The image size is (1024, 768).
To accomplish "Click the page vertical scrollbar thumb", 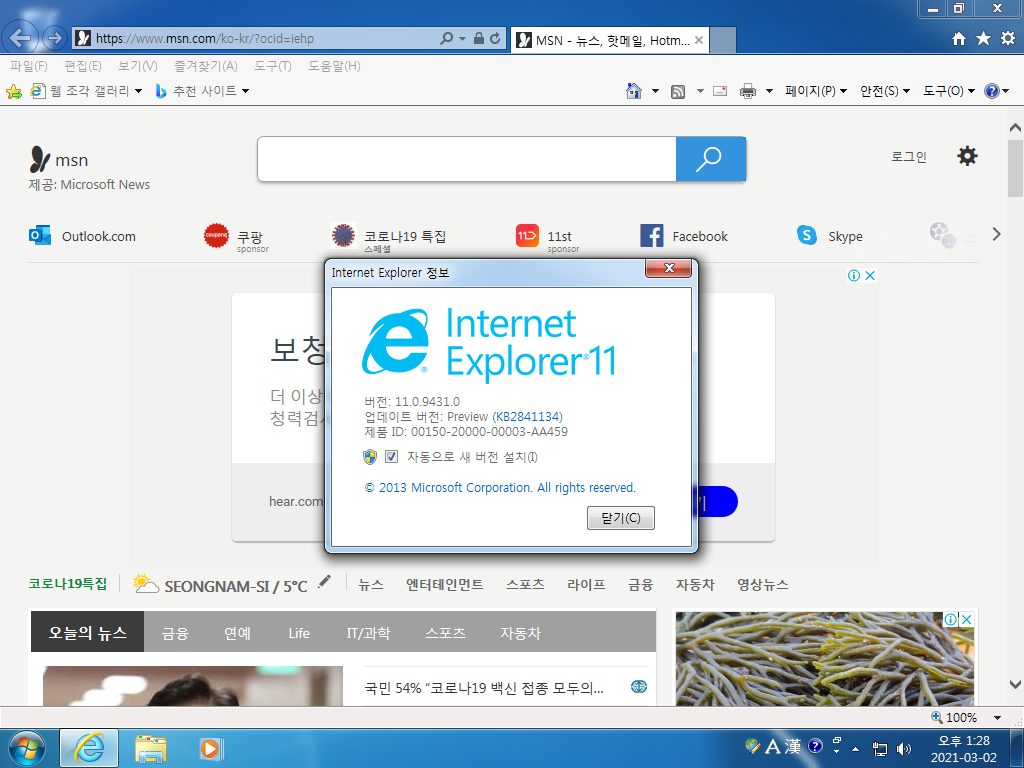I will [x=1015, y=168].
